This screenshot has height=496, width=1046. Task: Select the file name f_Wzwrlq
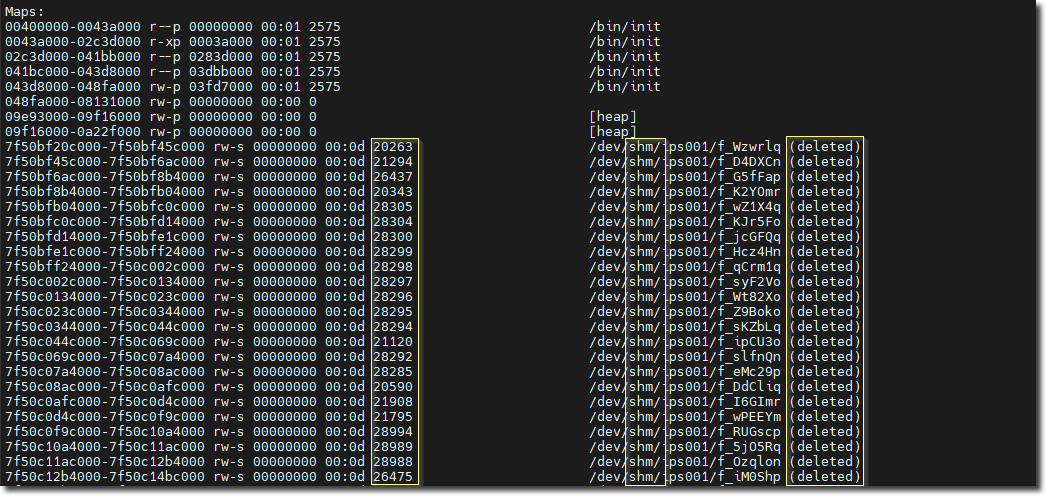click(749, 147)
